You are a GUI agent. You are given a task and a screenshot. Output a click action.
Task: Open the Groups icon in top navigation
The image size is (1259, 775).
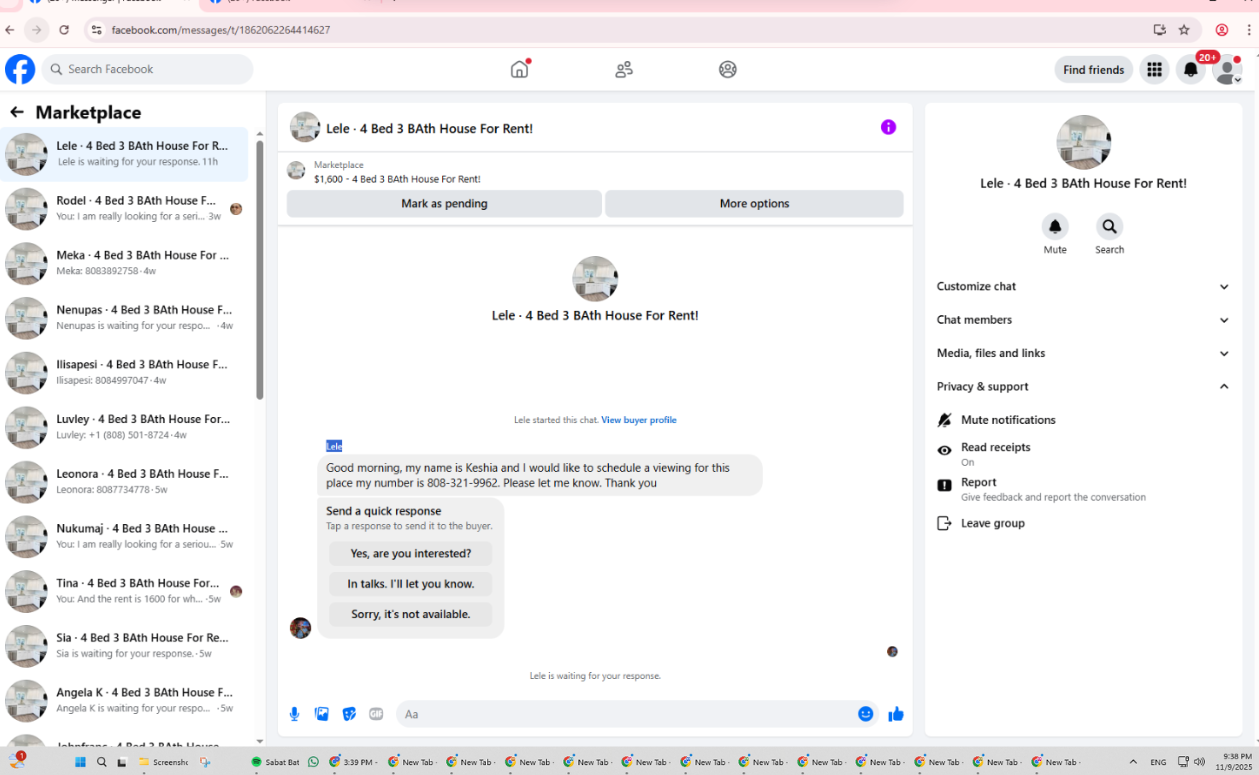728,69
